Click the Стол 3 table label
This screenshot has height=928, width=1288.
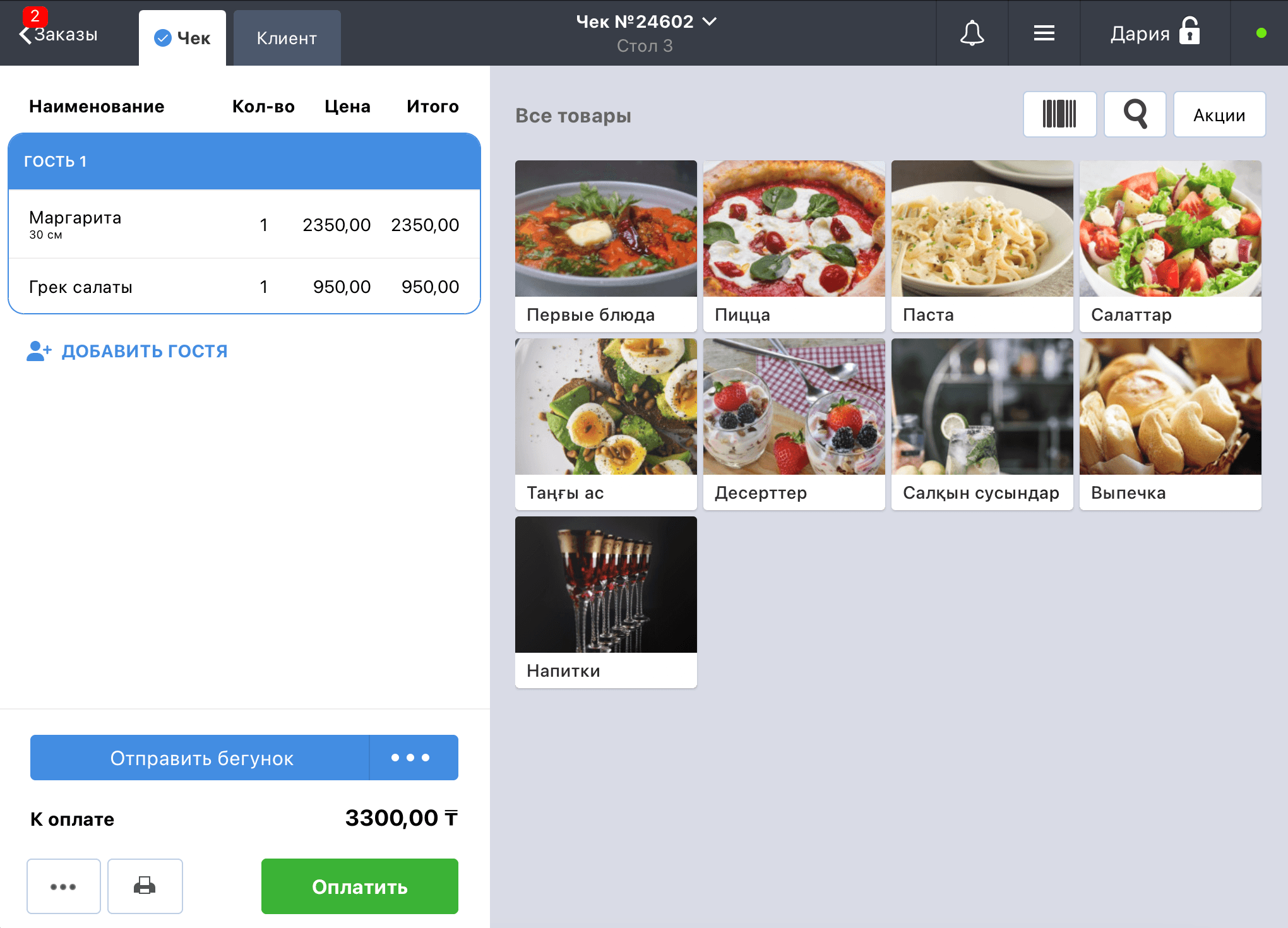pos(645,46)
